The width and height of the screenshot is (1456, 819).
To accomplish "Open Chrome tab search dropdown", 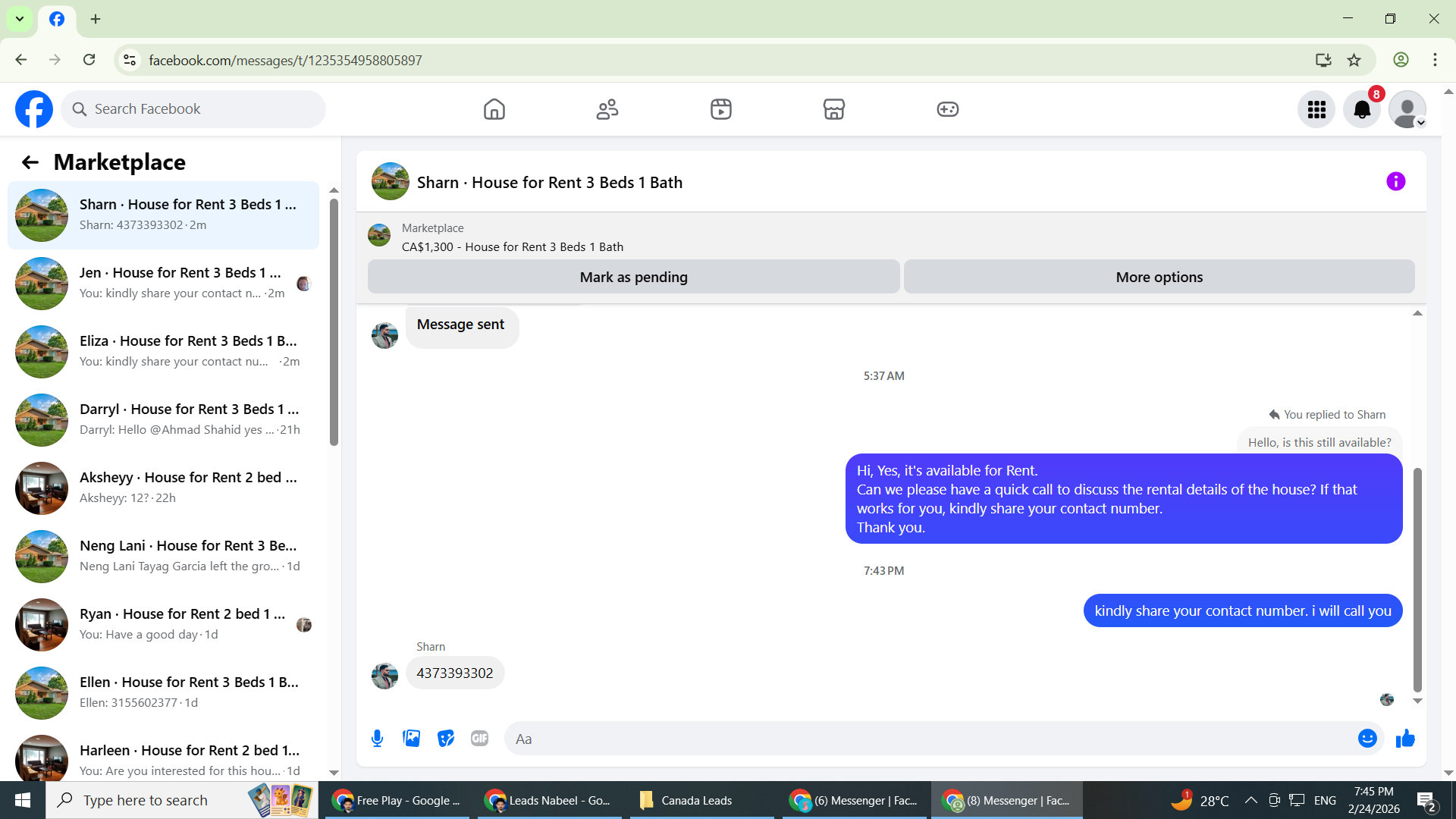I will click(20, 19).
